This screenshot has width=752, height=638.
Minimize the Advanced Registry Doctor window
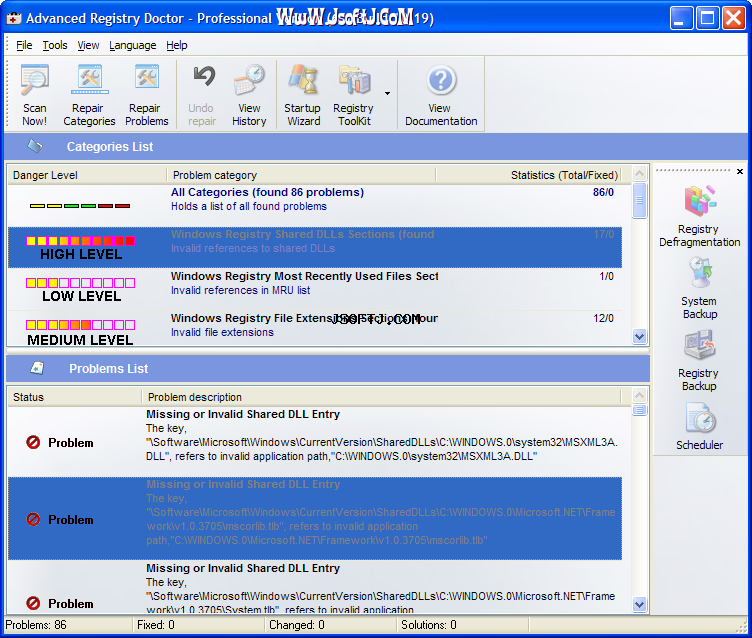pos(681,18)
